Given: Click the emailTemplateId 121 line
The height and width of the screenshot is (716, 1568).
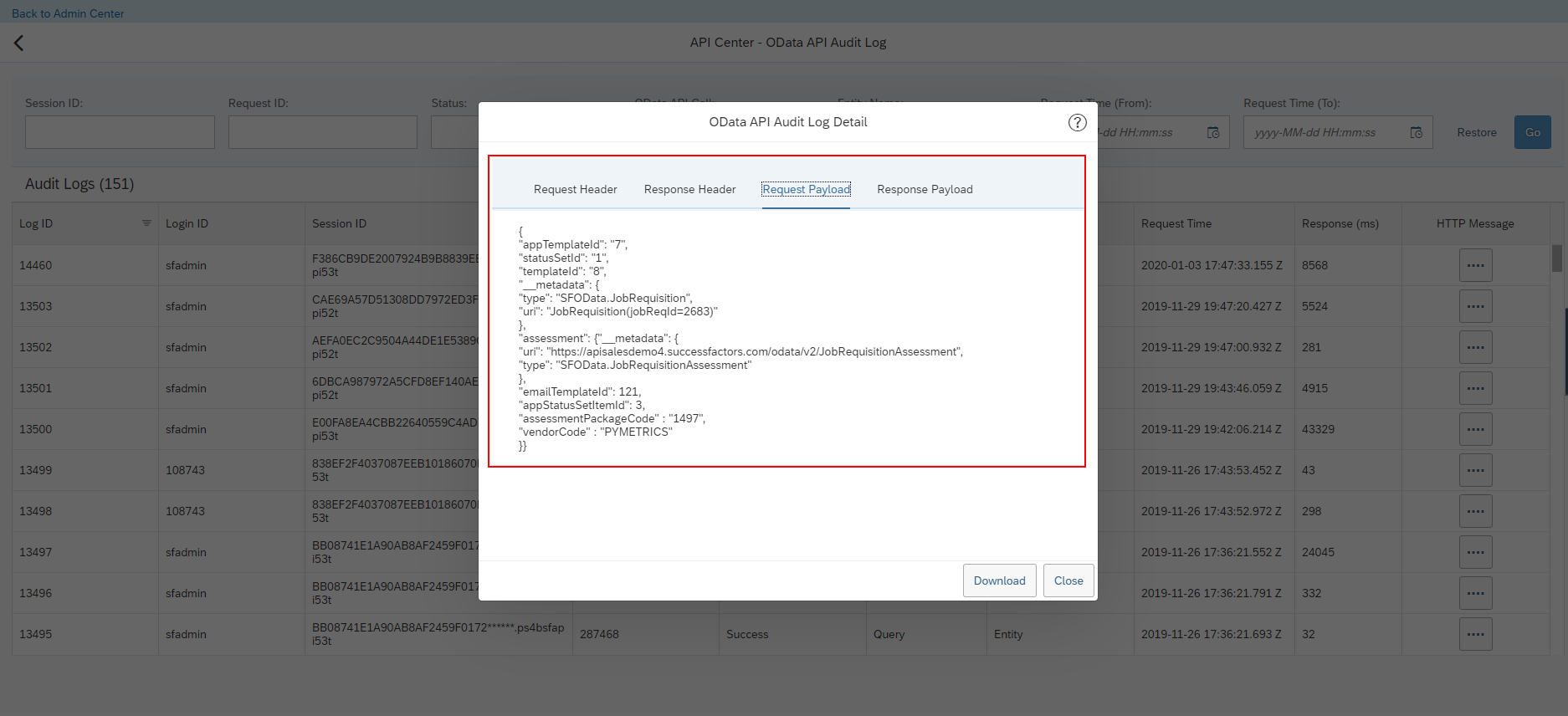Looking at the screenshot, I should [x=580, y=391].
